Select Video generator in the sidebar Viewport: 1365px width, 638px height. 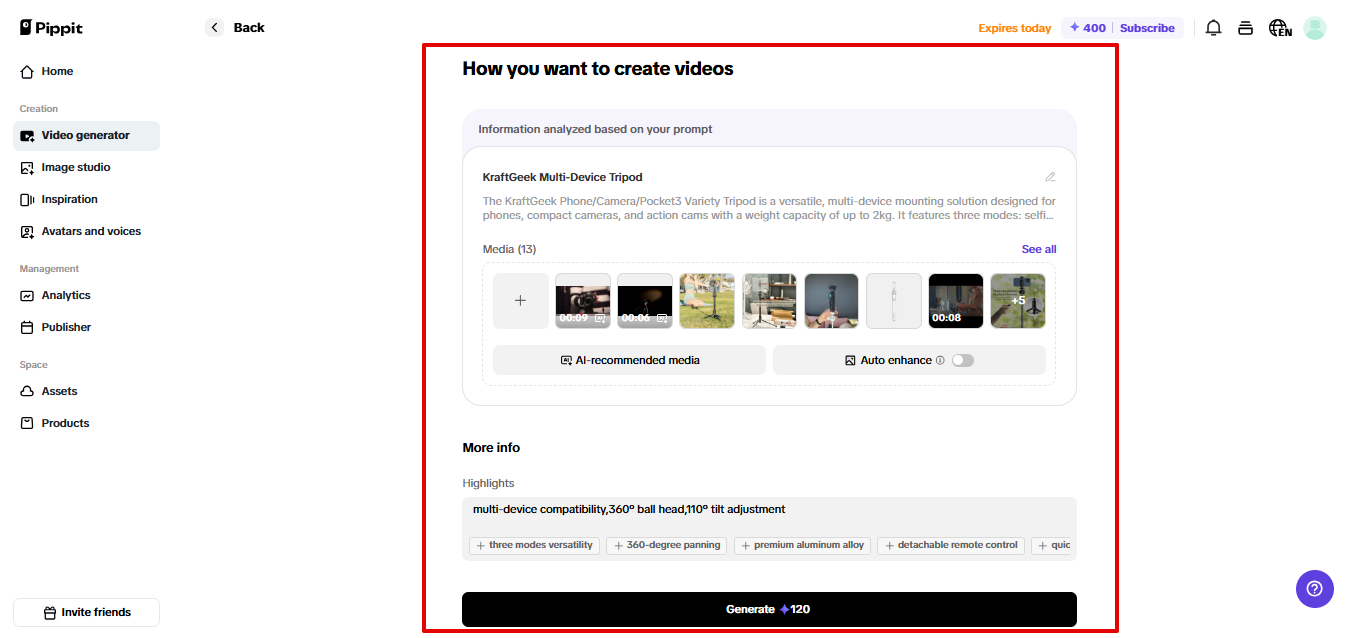pos(84,135)
